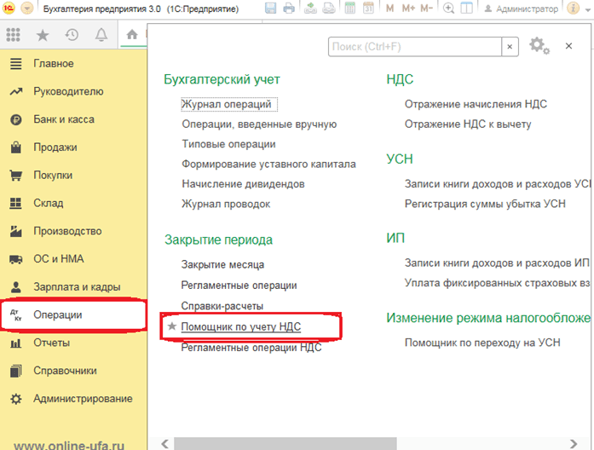Click the horizontal scrollbar right arrow

574,444
